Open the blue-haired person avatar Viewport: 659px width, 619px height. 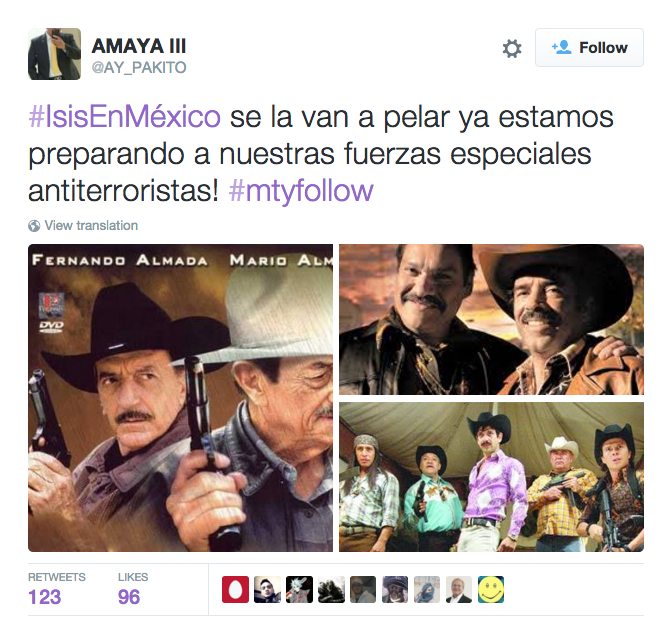(427, 589)
